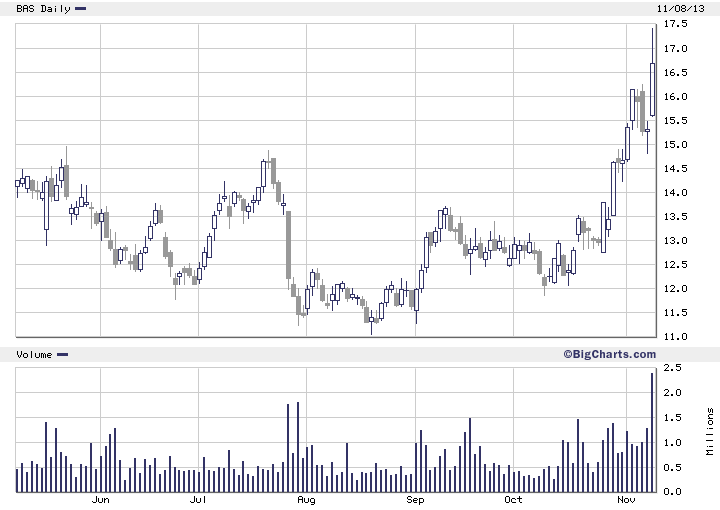Open the ©BigCharts.com link
Screen dimensions: 720x510
[610, 354]
